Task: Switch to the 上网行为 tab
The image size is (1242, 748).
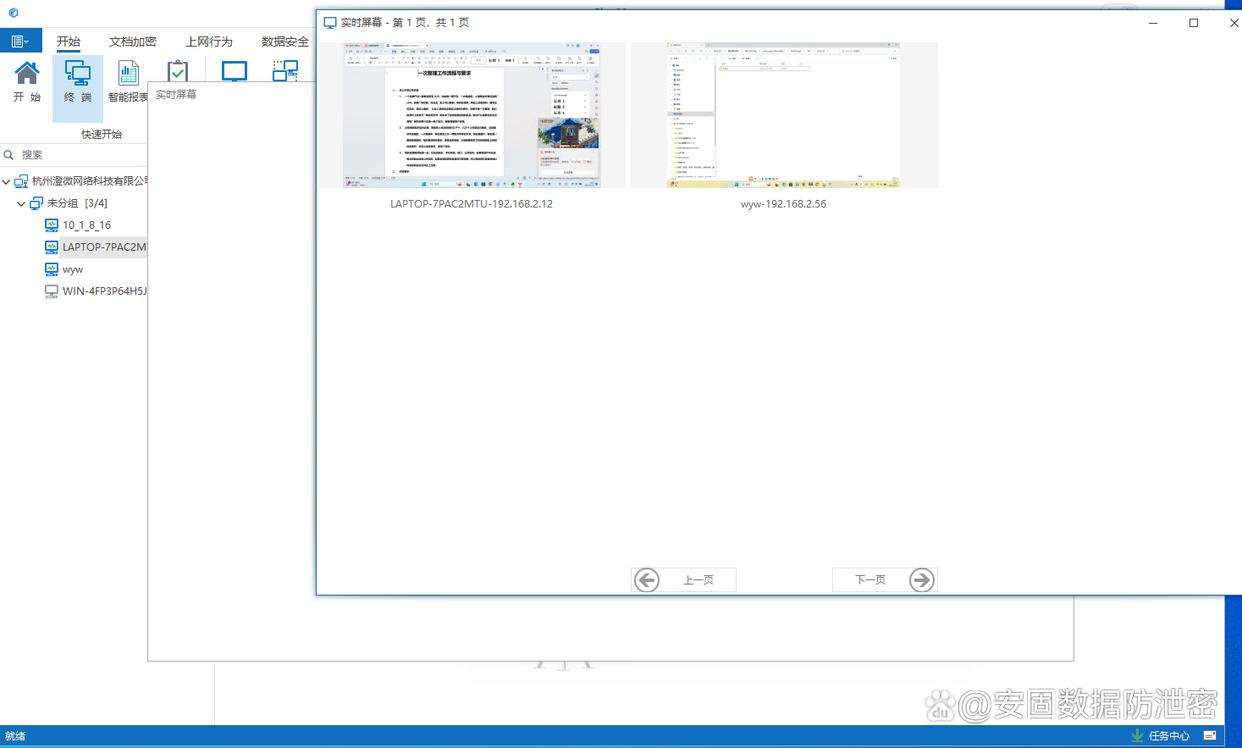Action: click(x=208, y=42)
